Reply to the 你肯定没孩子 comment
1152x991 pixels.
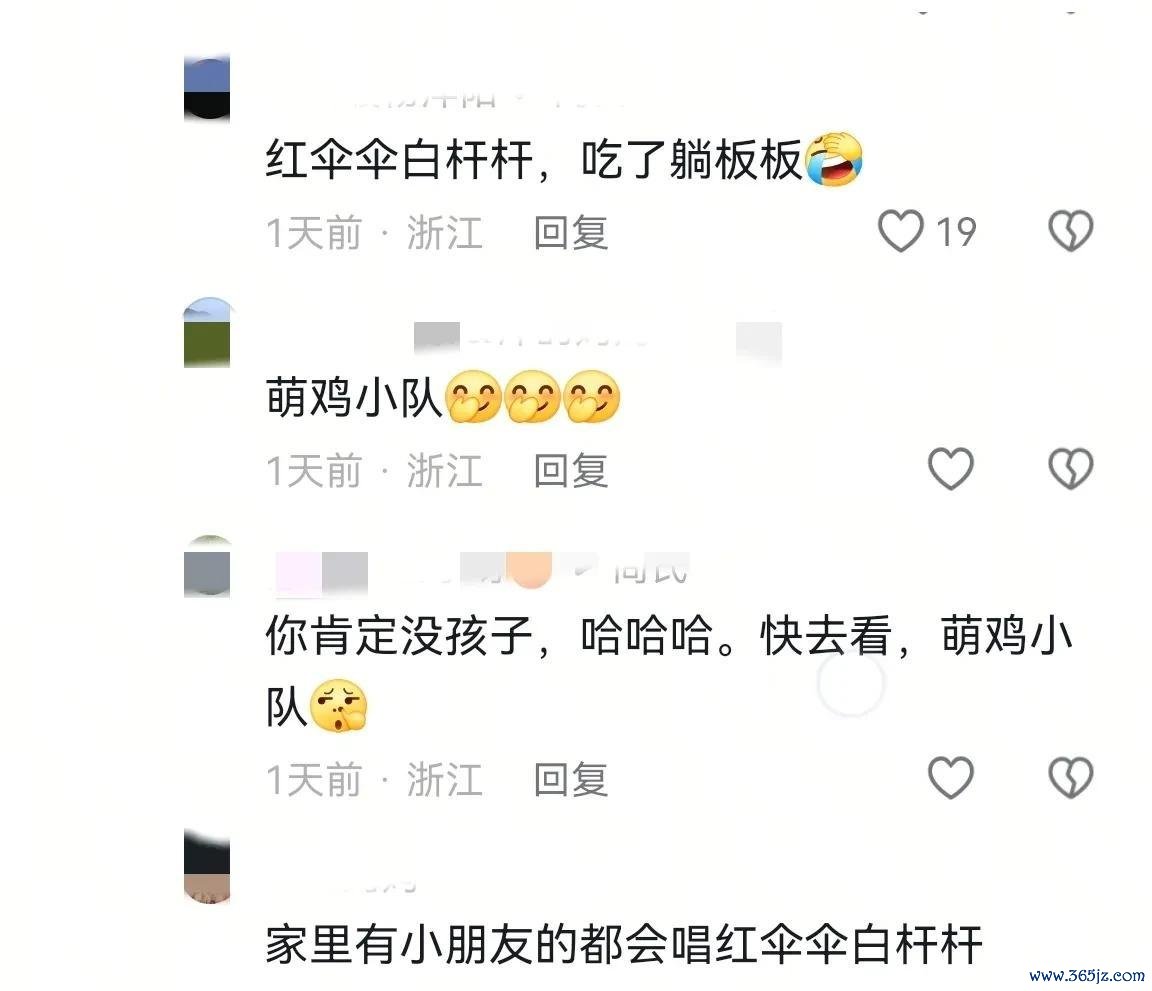coord(571,780)
